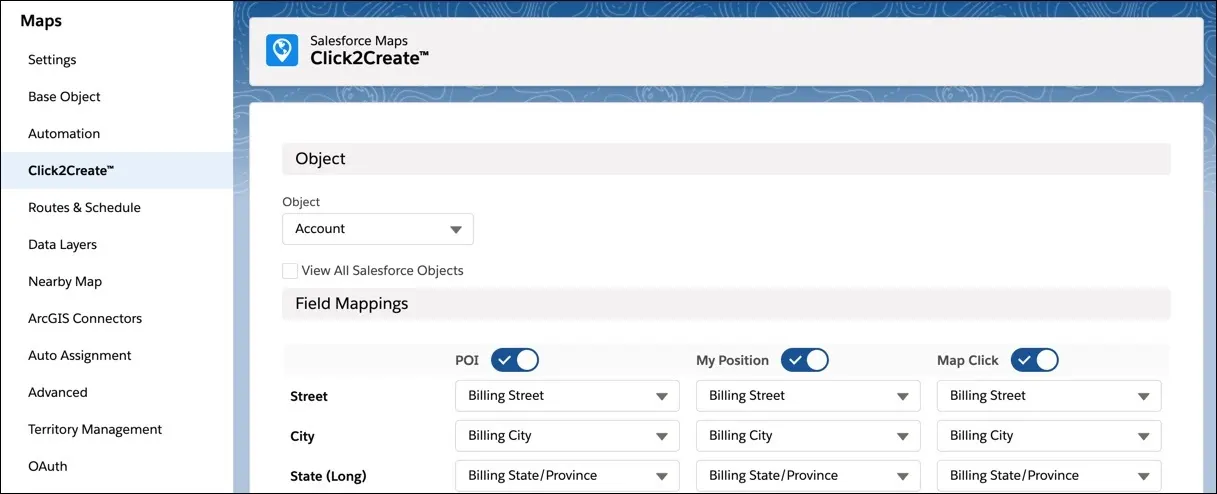Open Automation in sidebar
Screen dimensions: 1217x494
[x=64, y=134]
